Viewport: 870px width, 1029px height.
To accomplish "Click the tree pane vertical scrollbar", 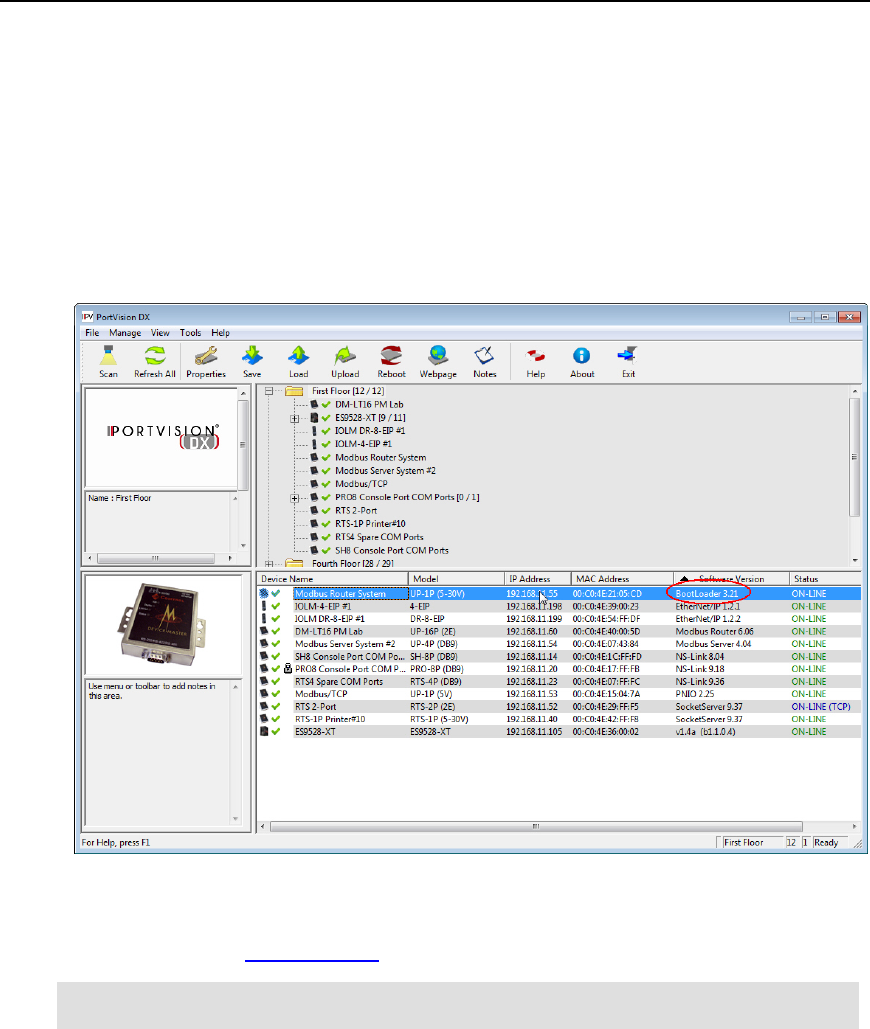I will pyautogui.click(x=854, y=457).
